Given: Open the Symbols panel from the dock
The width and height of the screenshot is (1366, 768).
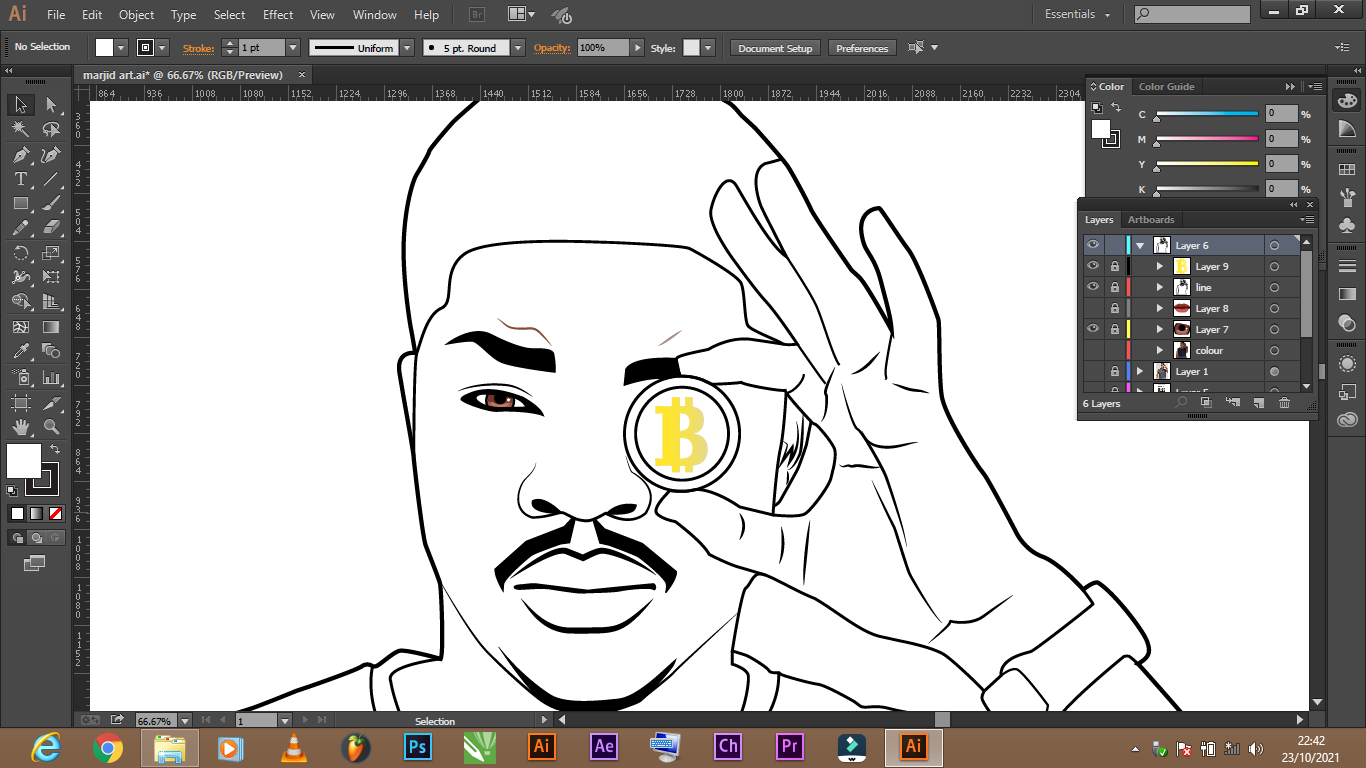Looking at the screenshot, I should tap(1346, 224).
